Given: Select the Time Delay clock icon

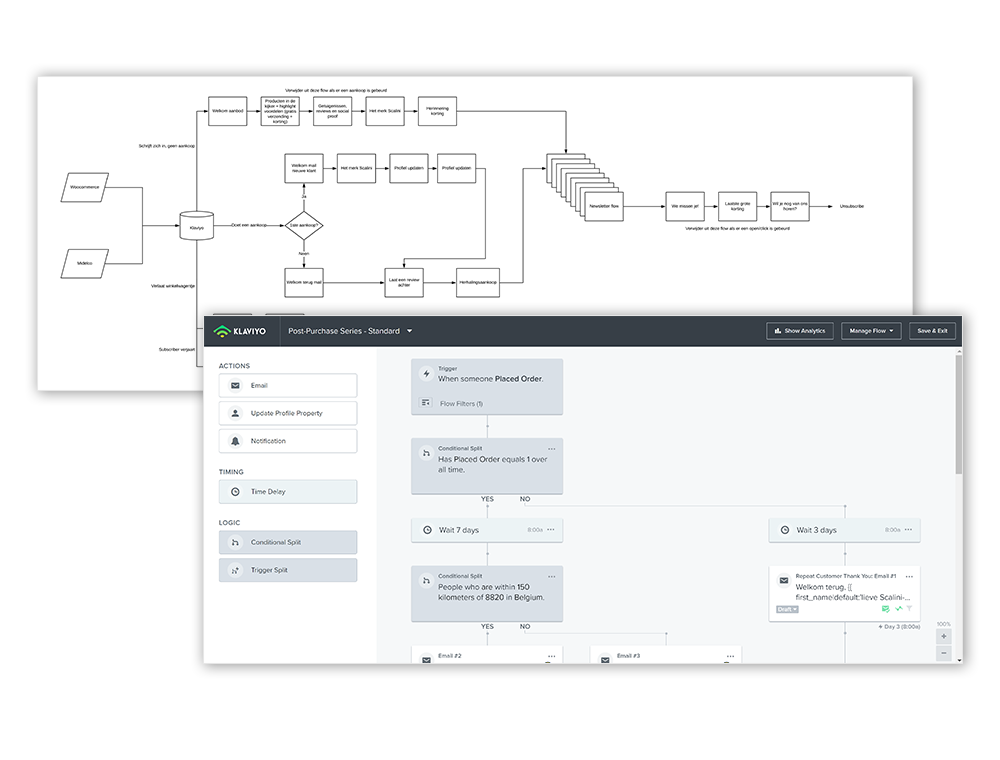Looking at the screenshot, I should [x=235, y=492].
